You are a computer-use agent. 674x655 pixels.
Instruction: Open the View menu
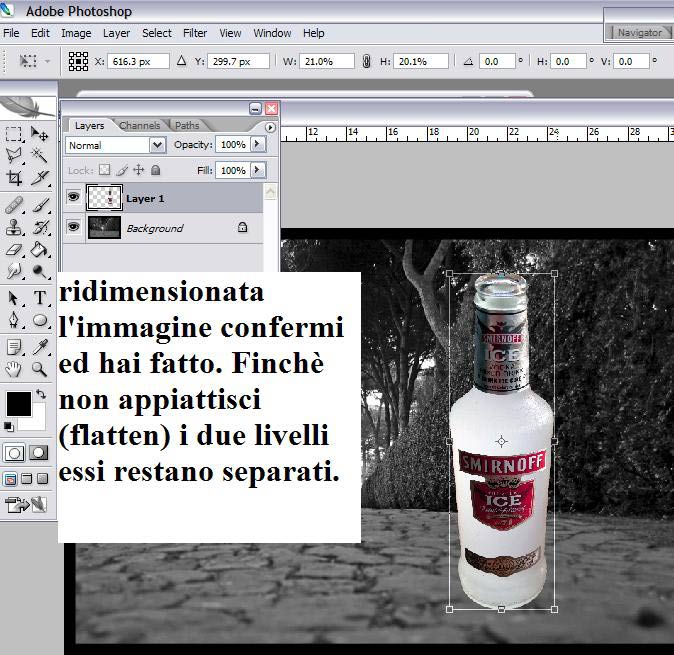(230, 33)
